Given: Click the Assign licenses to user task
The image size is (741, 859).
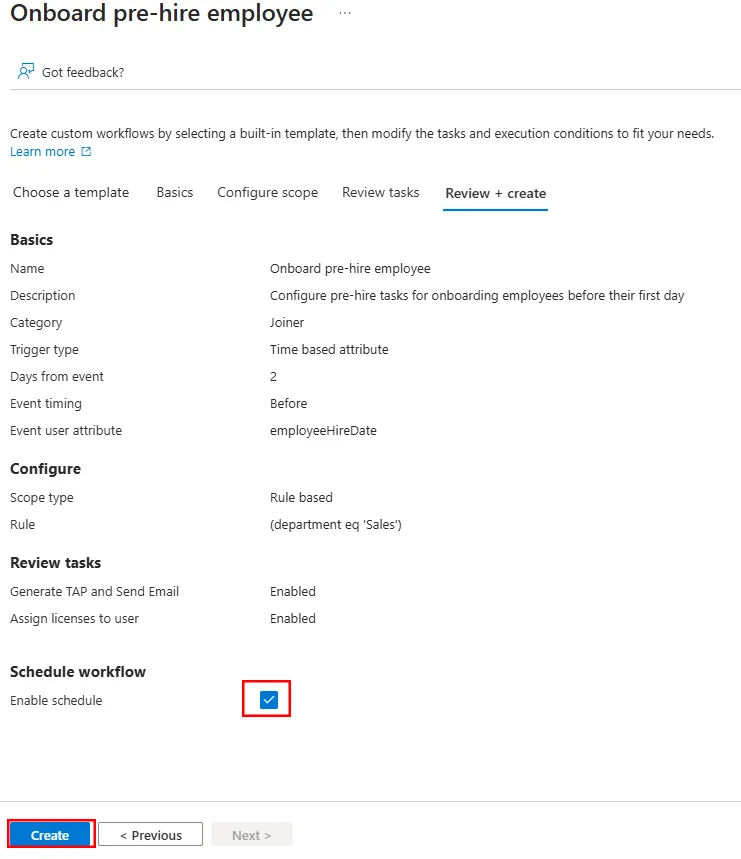Looking at the screenshot, I should coord(74,619).
